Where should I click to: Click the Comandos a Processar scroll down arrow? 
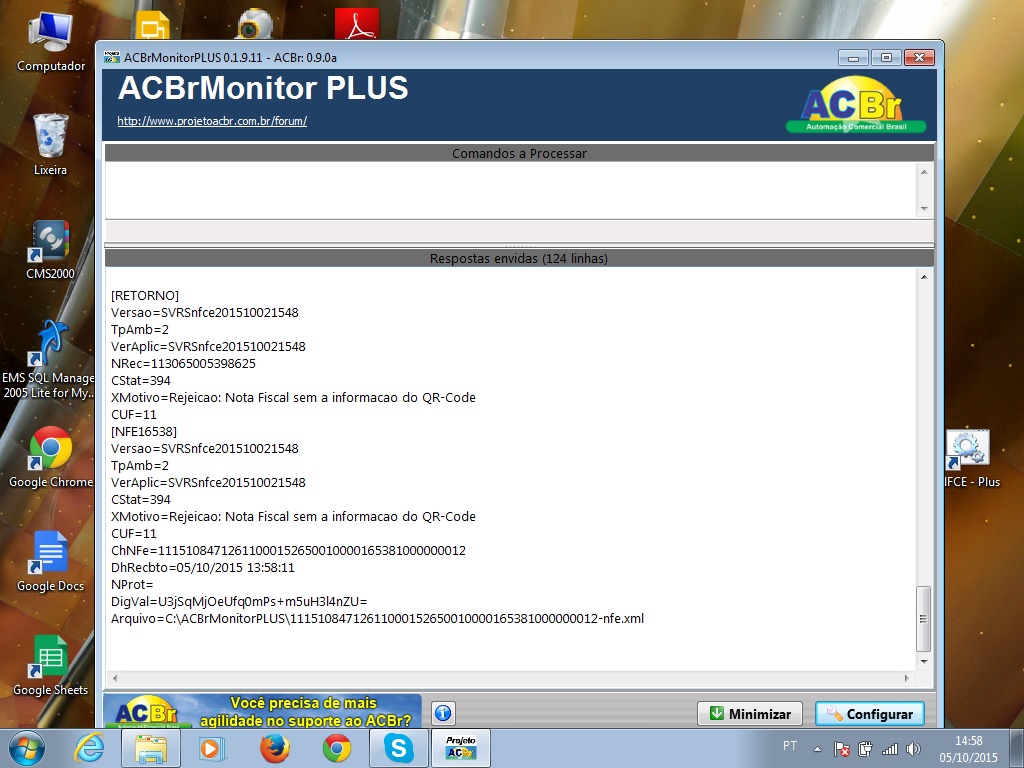click(x=923, y=209)
